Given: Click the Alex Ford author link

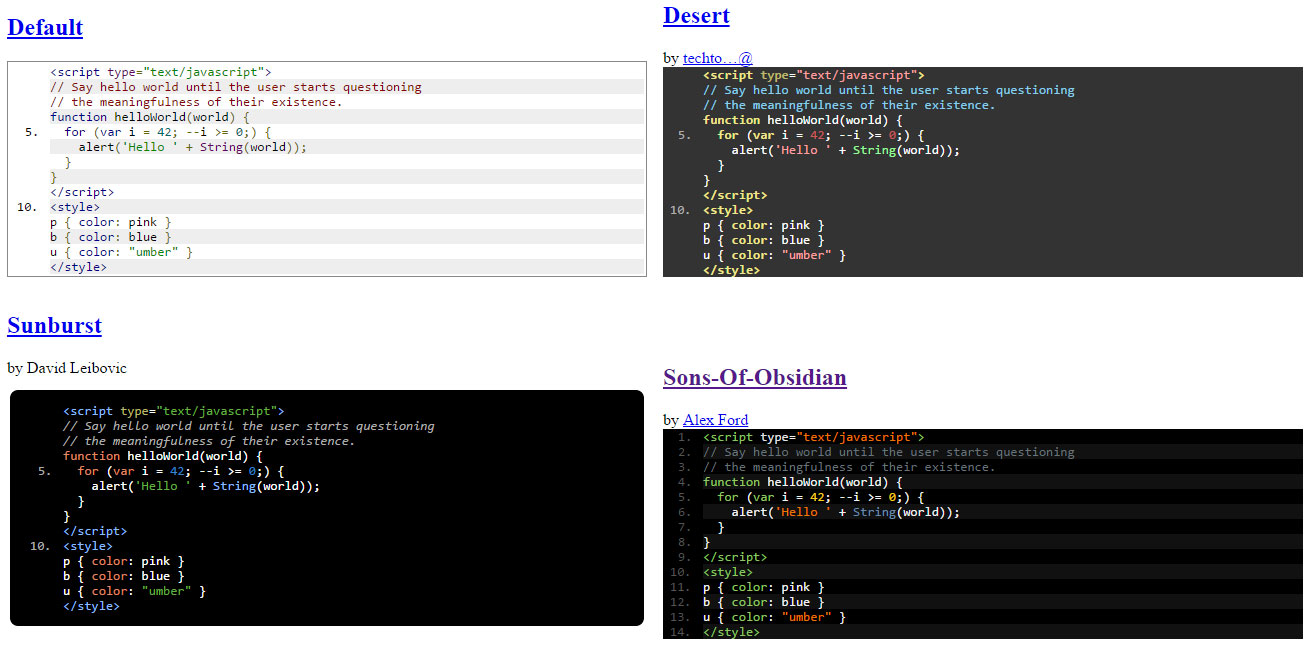Looking at the screenshot, I should tap(716, 419).
